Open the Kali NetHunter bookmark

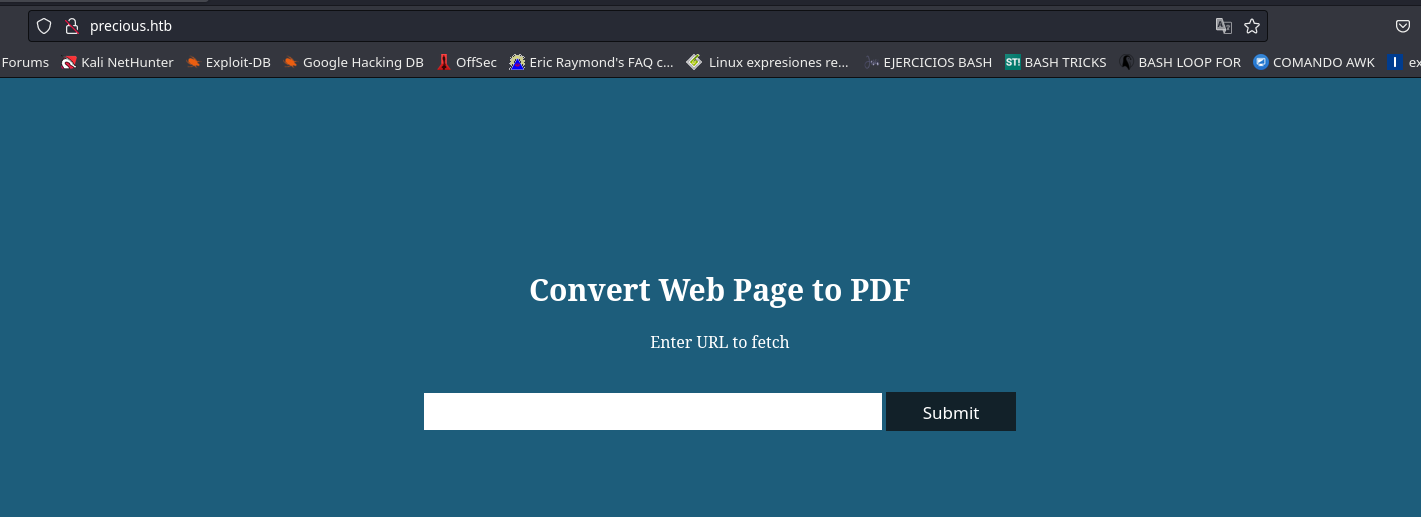click(117, 62)
